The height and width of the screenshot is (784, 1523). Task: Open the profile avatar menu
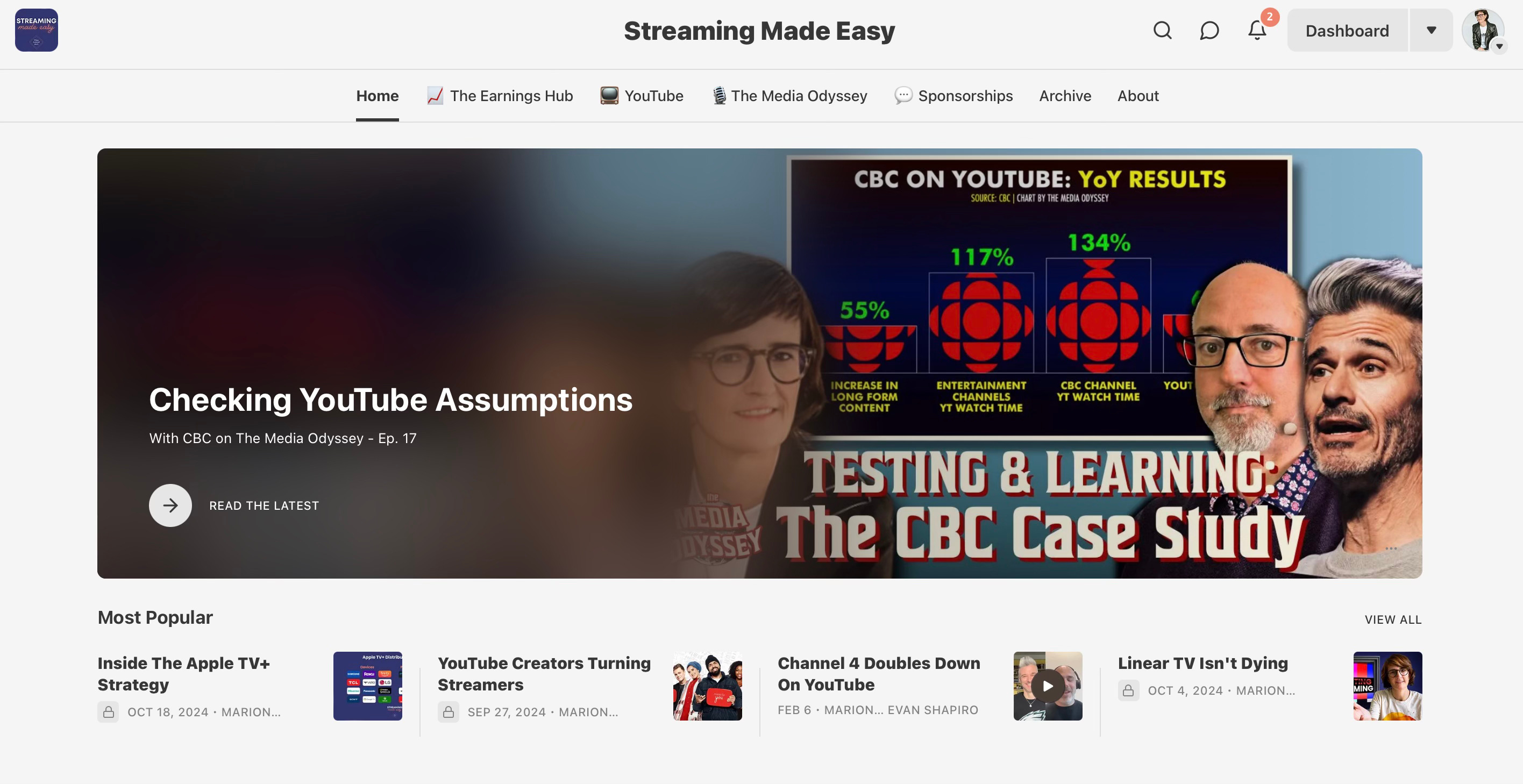1483,30
